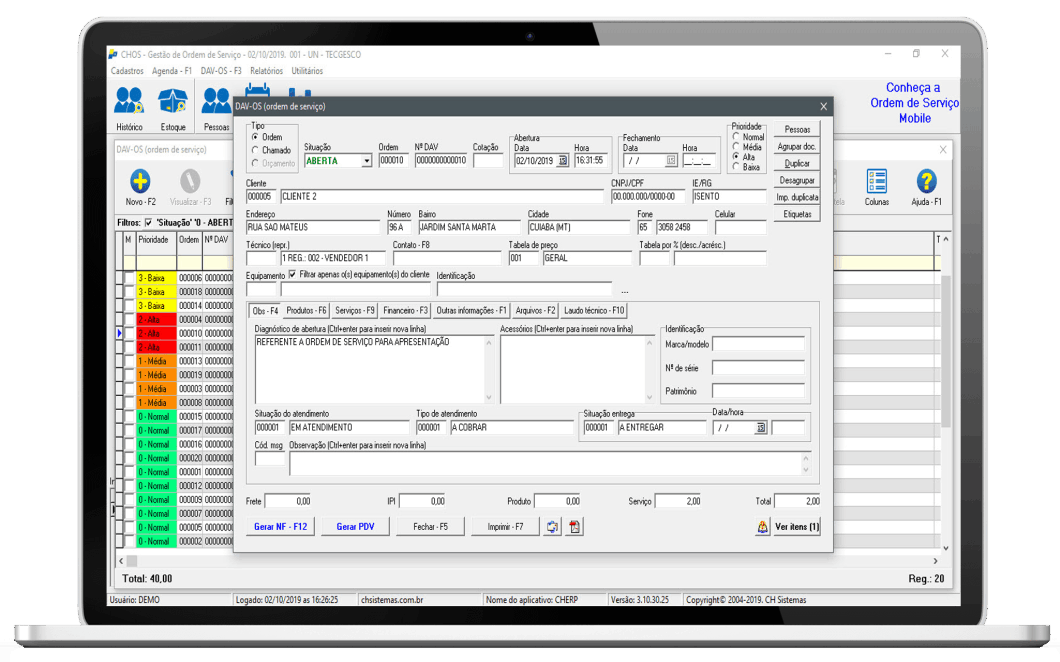Viewport: 1060px width, 662px height.
Task: Click the Cliente name field
Action: click(x=442, y=196)
